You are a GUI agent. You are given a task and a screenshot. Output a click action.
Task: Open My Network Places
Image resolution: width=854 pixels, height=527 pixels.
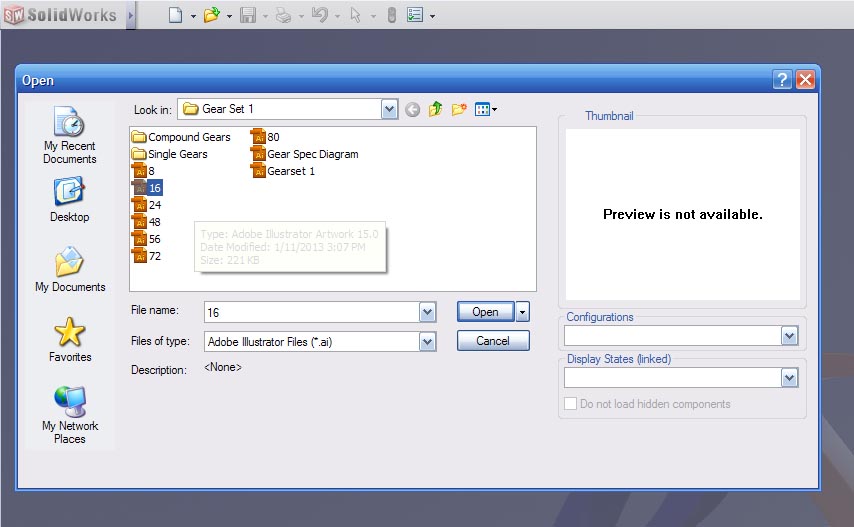point(70,415)
